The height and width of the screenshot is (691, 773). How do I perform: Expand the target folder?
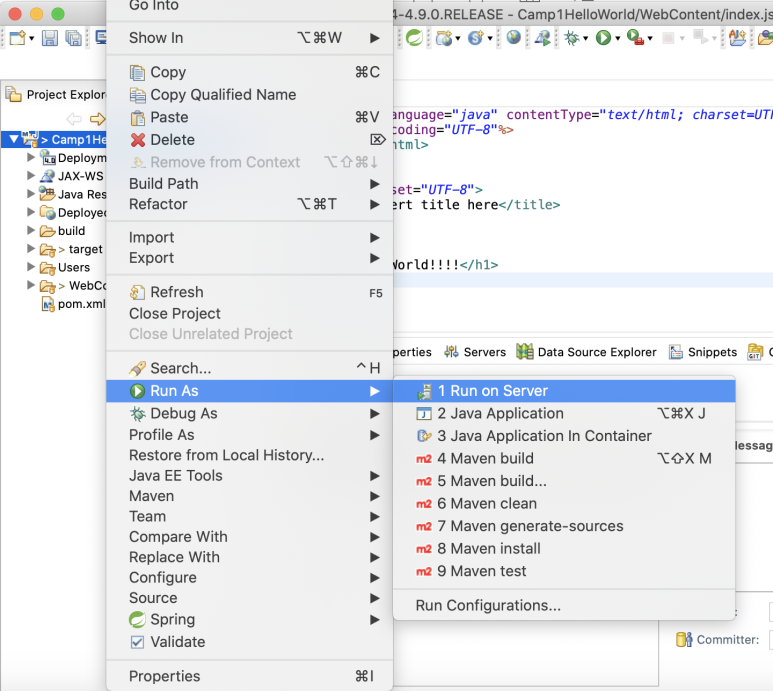coord(31,249)
